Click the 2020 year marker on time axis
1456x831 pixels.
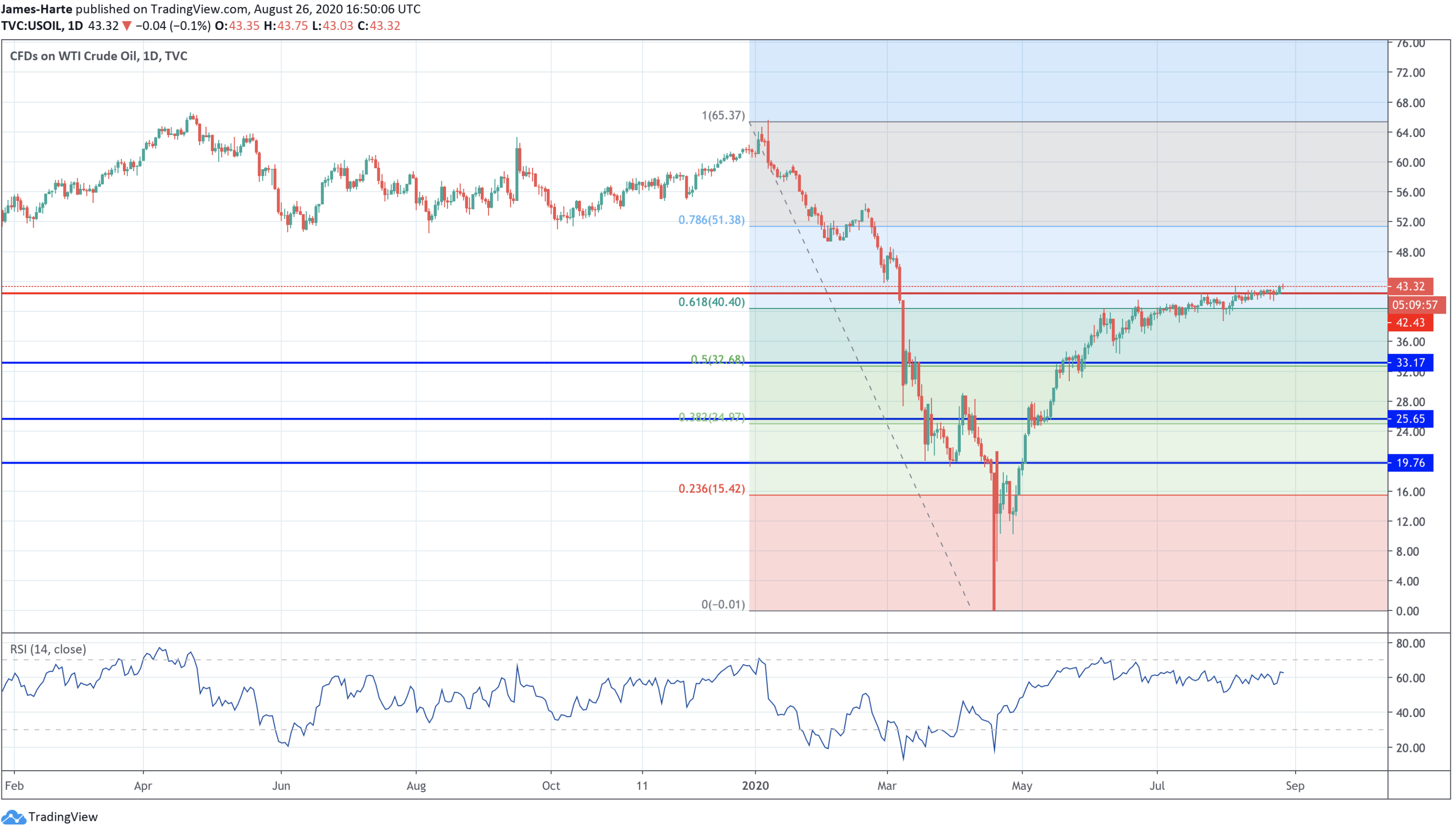coord(755,786)
